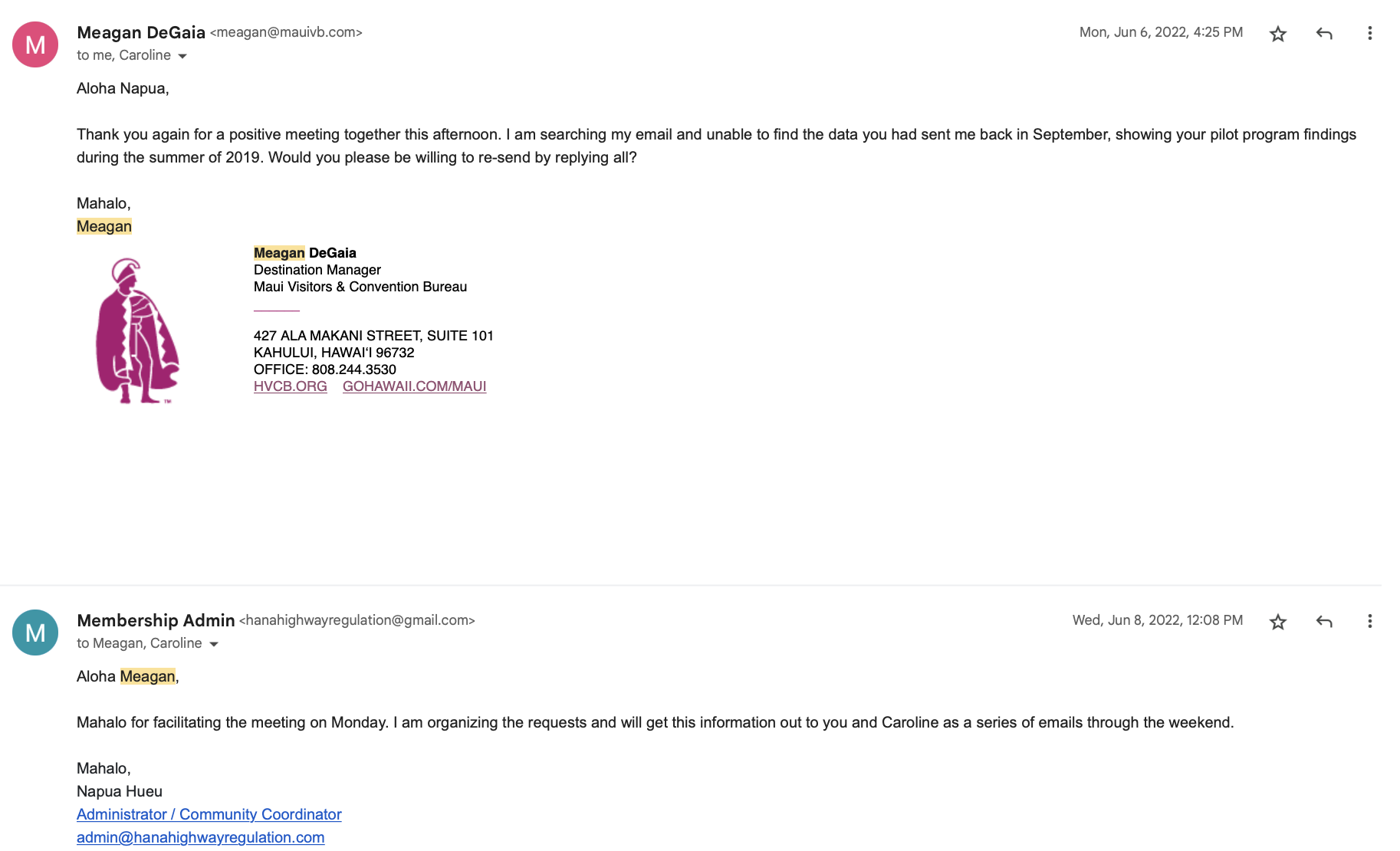The image size is (1400, 851).
Task: Reply to Membership Admin's message
Action: pyautogui.click(x=1324, y=622)
